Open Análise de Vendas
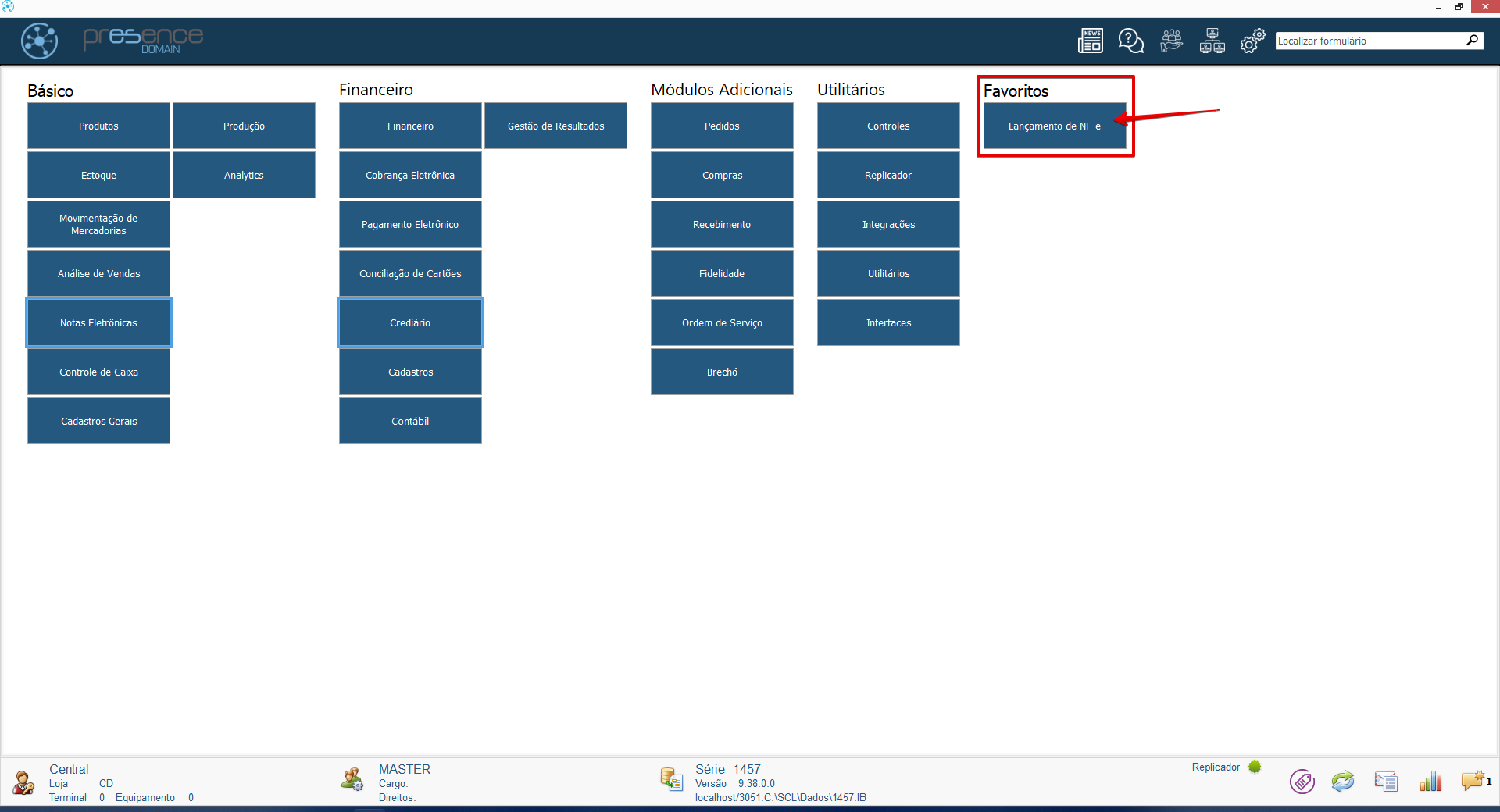The height and width of the screenshot is (812, 1500). coord(98,273)
